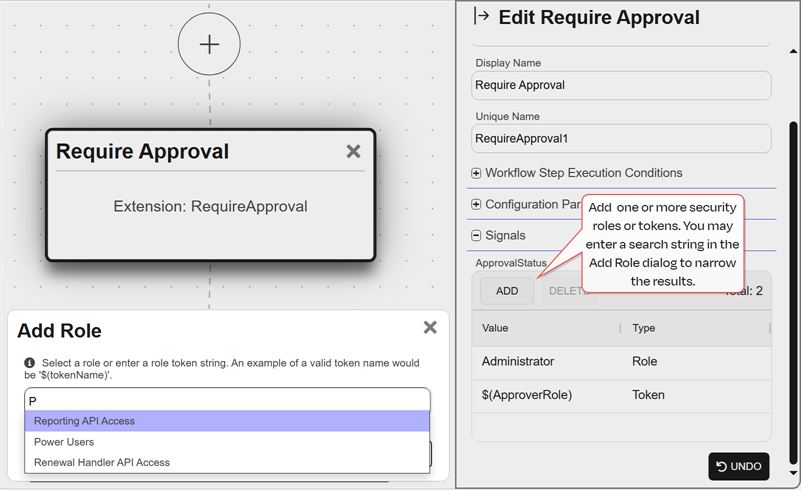Expand the Configuration Parameters plus icon

click(x=476, y=204)
